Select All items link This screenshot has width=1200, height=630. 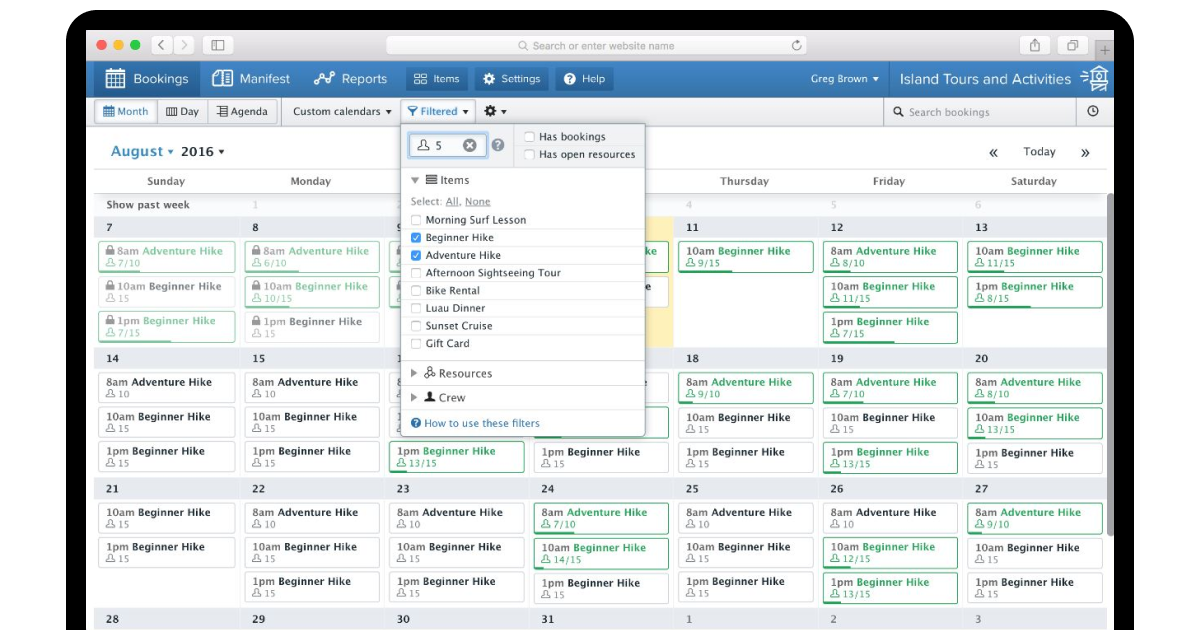pyautogui.click(x=452, y=202)
